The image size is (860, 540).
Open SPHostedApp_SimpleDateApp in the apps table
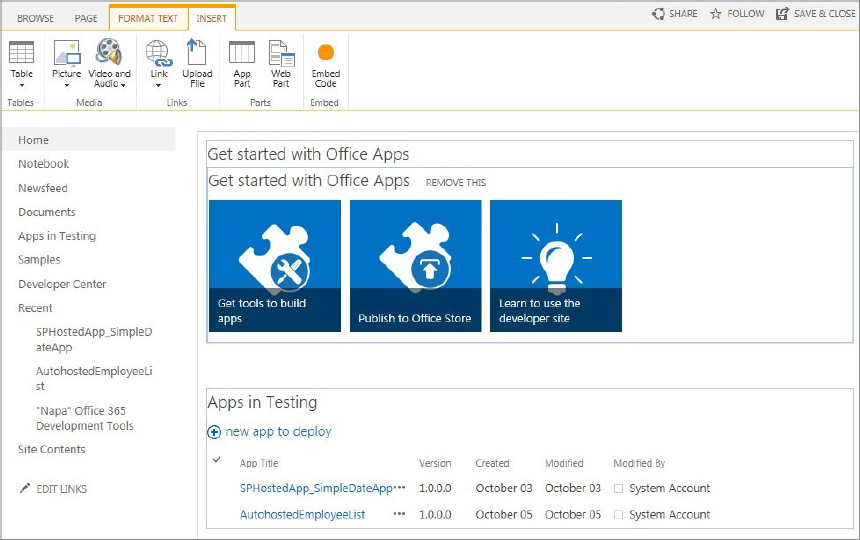click(316, 488)
